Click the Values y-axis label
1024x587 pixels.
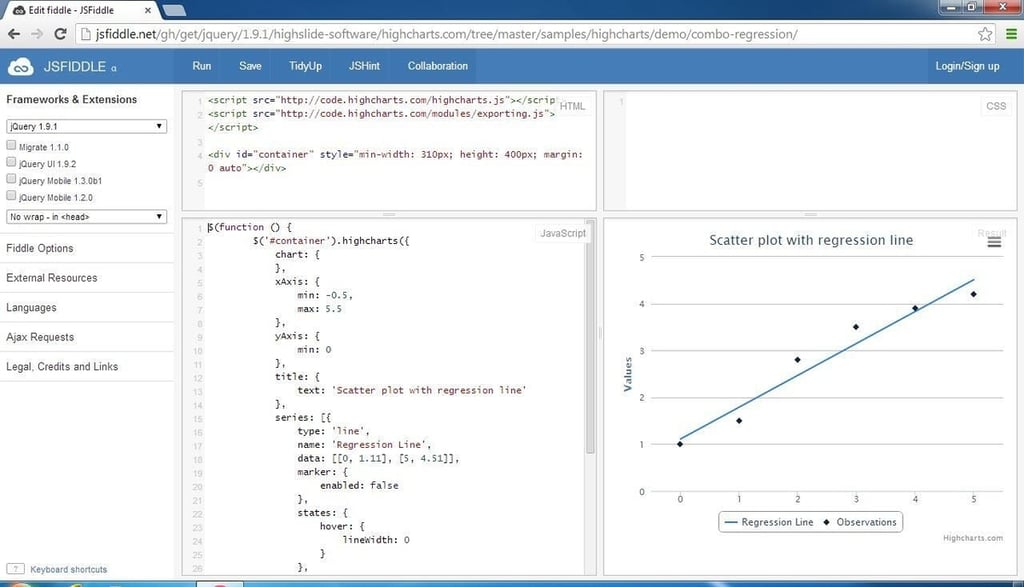[x=628, y=374]
